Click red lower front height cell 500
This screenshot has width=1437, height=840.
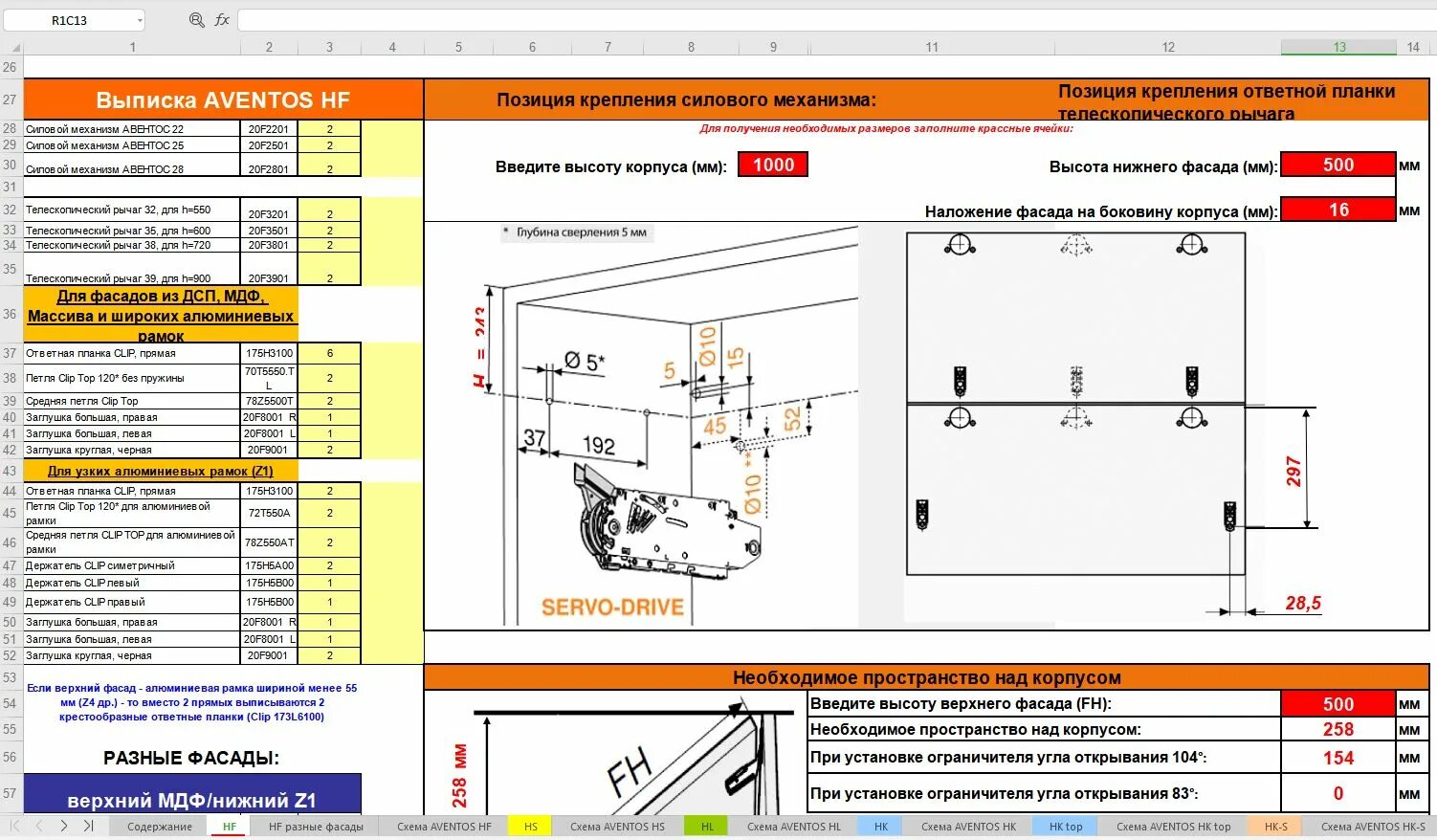click(x=1338, y=165)
